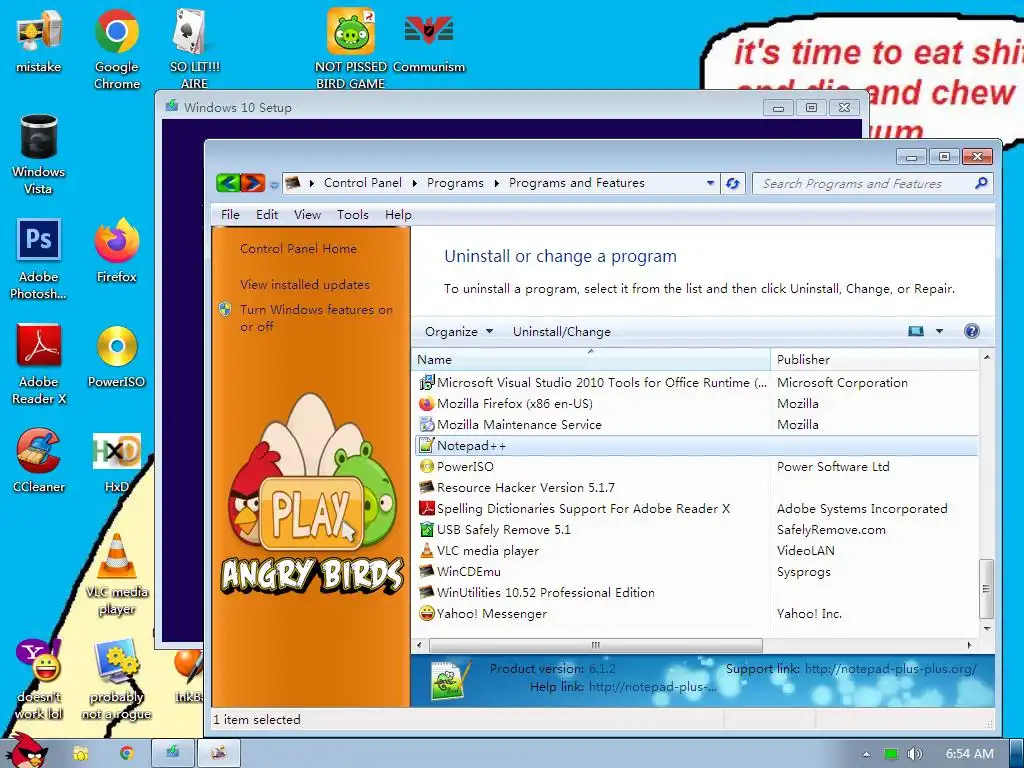Open Adobe Reader X desktop icon
Viewport: 1024px width, 768px height.
click(x=39, y=364)
